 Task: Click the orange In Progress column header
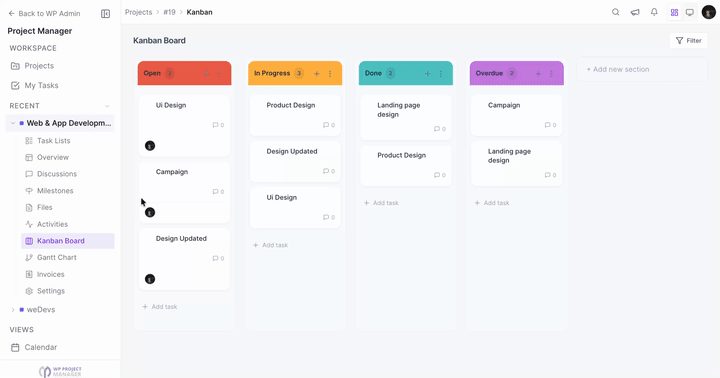point(295,73)
